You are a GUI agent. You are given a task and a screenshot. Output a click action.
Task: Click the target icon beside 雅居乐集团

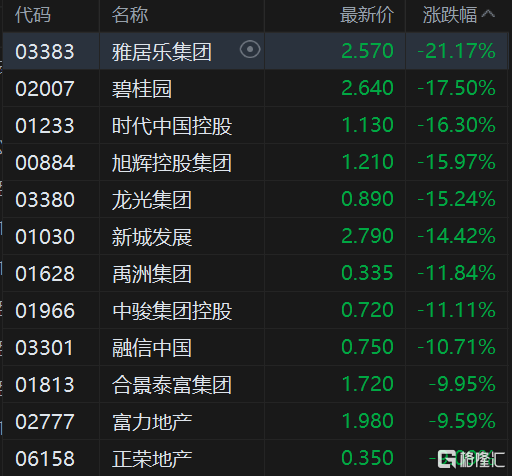(x=250, y=50)
